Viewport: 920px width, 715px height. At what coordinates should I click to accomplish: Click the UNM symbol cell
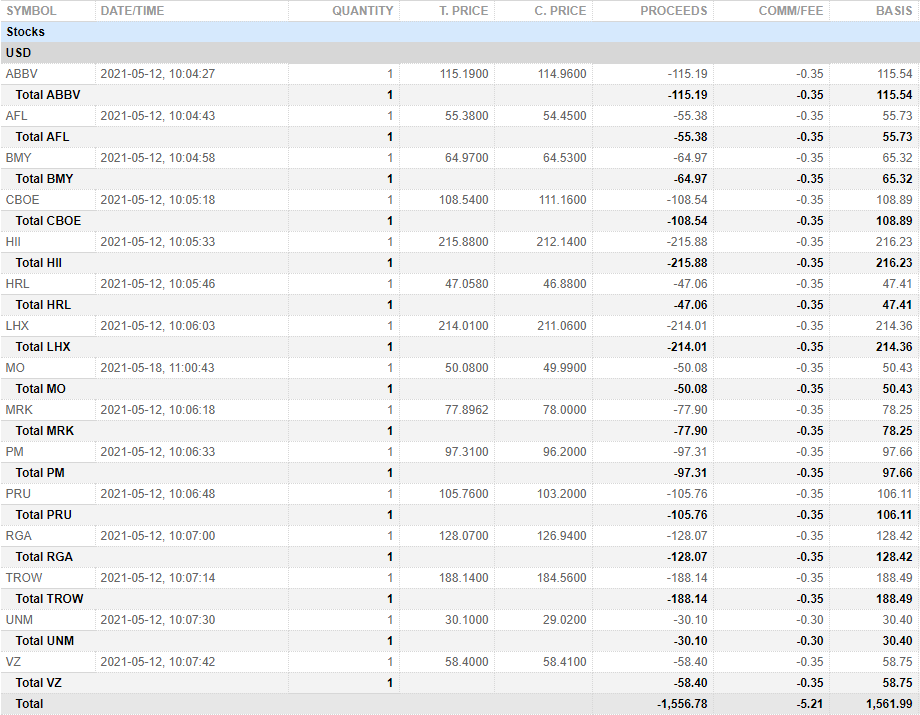click(19, 621)
